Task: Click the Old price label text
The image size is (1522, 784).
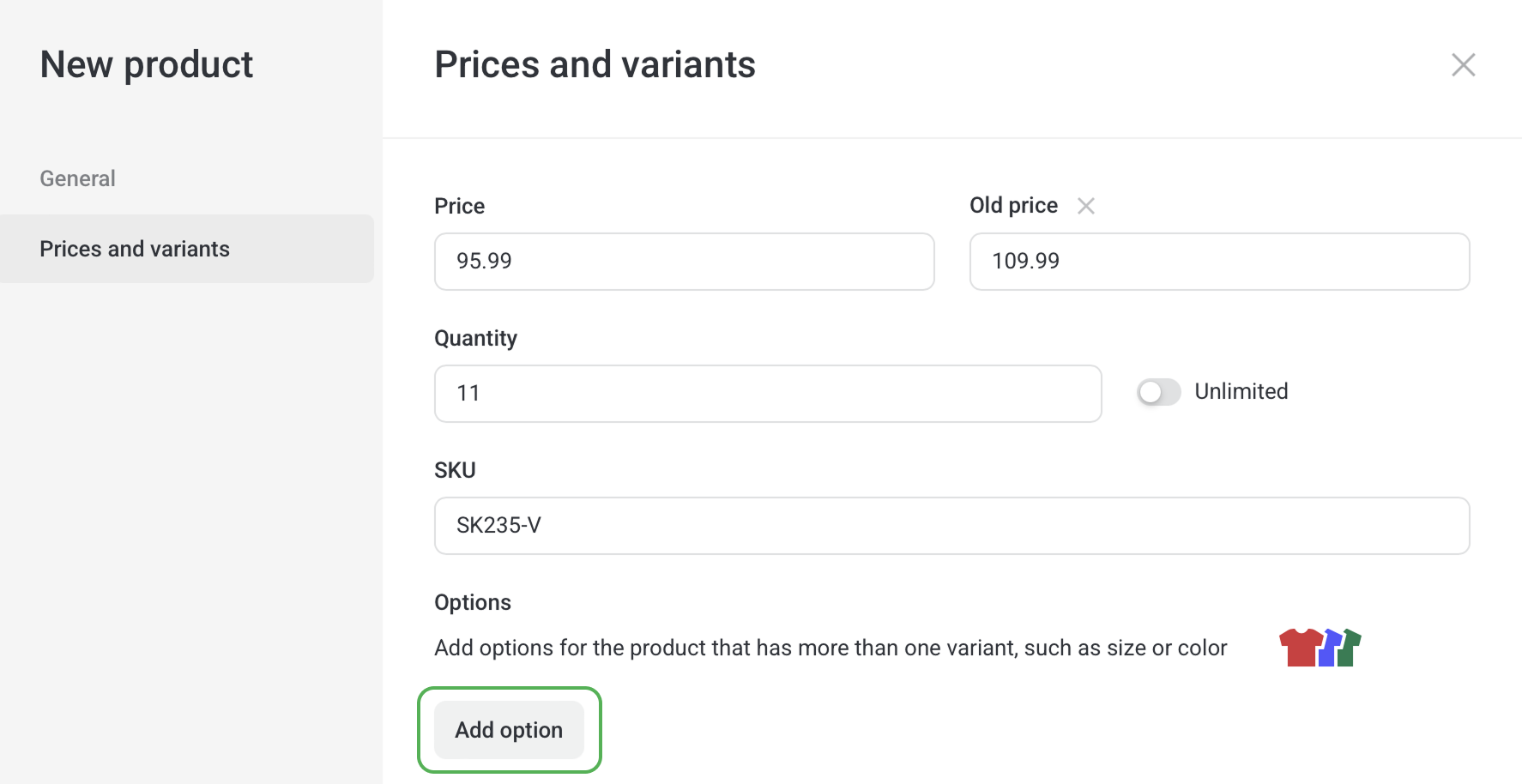Action: coord(1013,206)
